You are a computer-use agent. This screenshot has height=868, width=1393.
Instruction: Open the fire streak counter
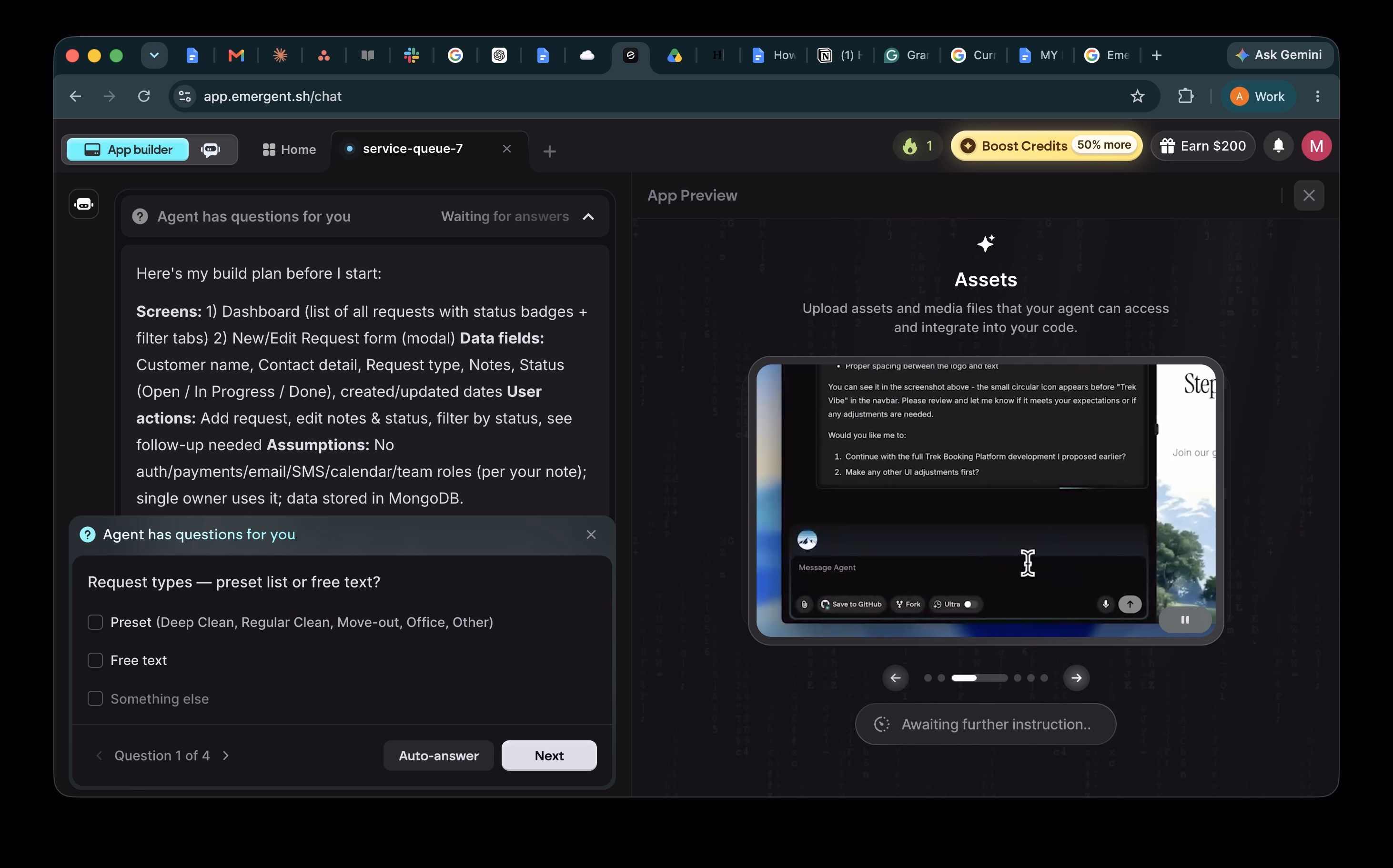[x=917, y=146]
